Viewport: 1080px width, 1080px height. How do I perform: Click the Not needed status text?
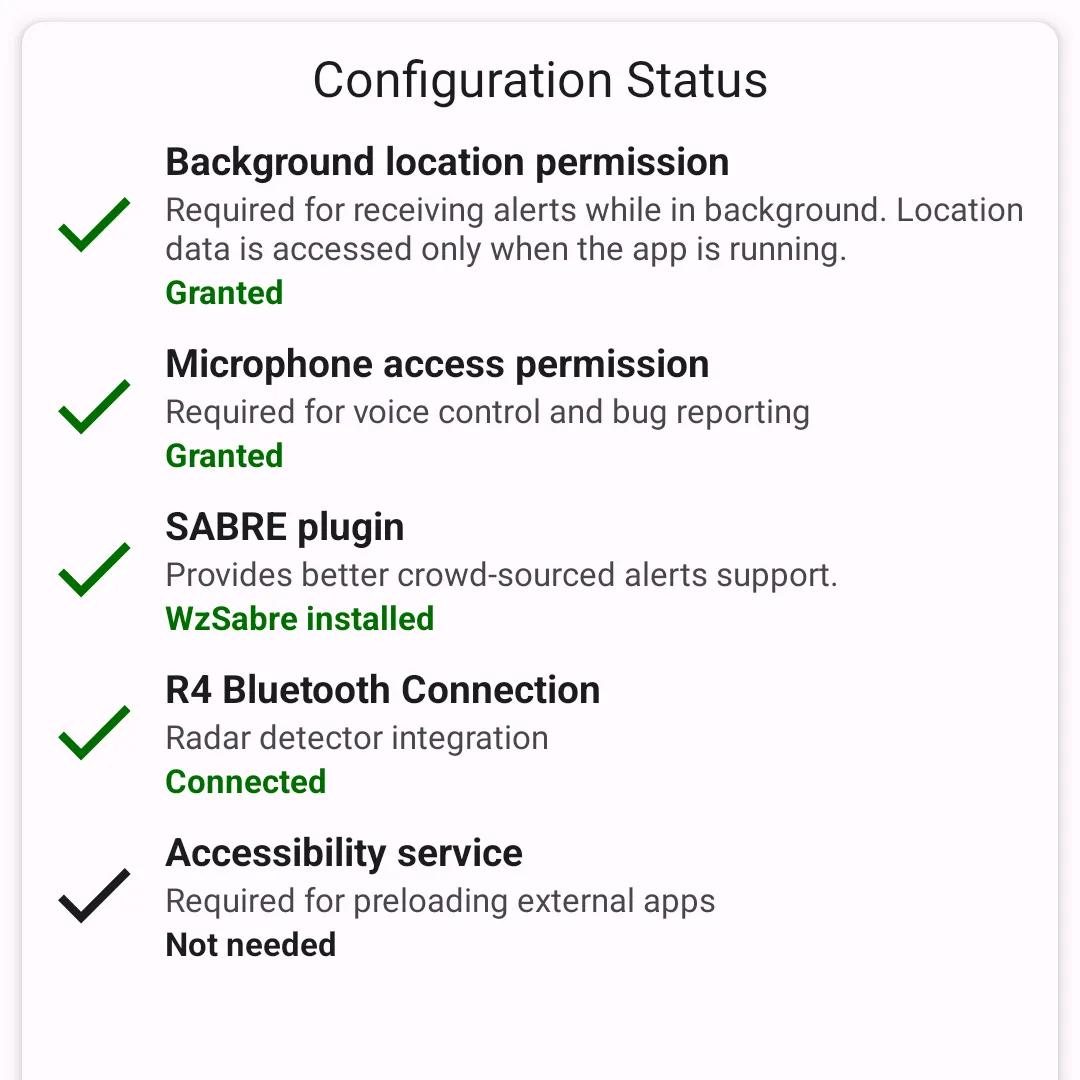coord(250,945)
